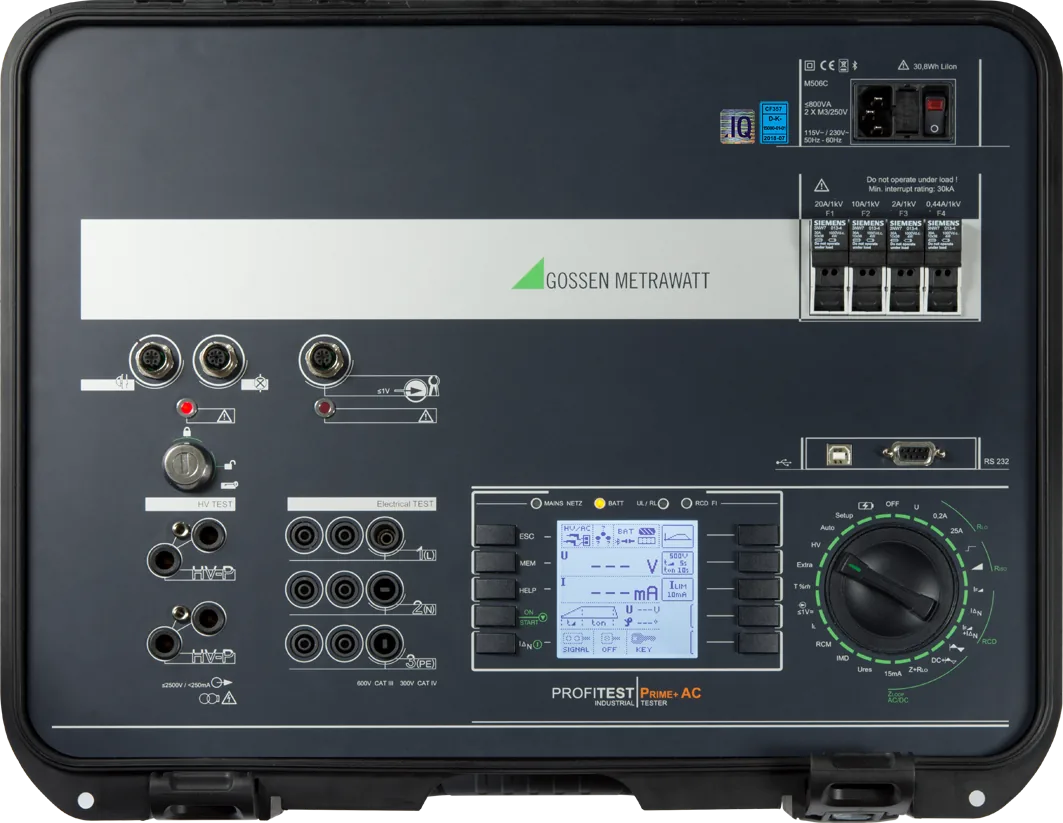Push the IΔN key
Viewport: 1063px width, 823px height.
pos(495,643)
